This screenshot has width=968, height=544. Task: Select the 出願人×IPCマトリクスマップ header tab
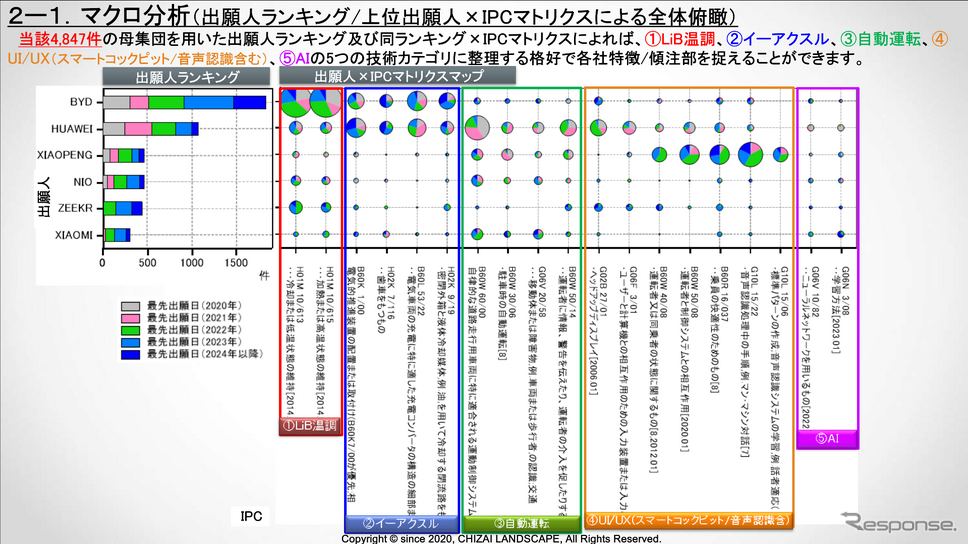point(398,77)
